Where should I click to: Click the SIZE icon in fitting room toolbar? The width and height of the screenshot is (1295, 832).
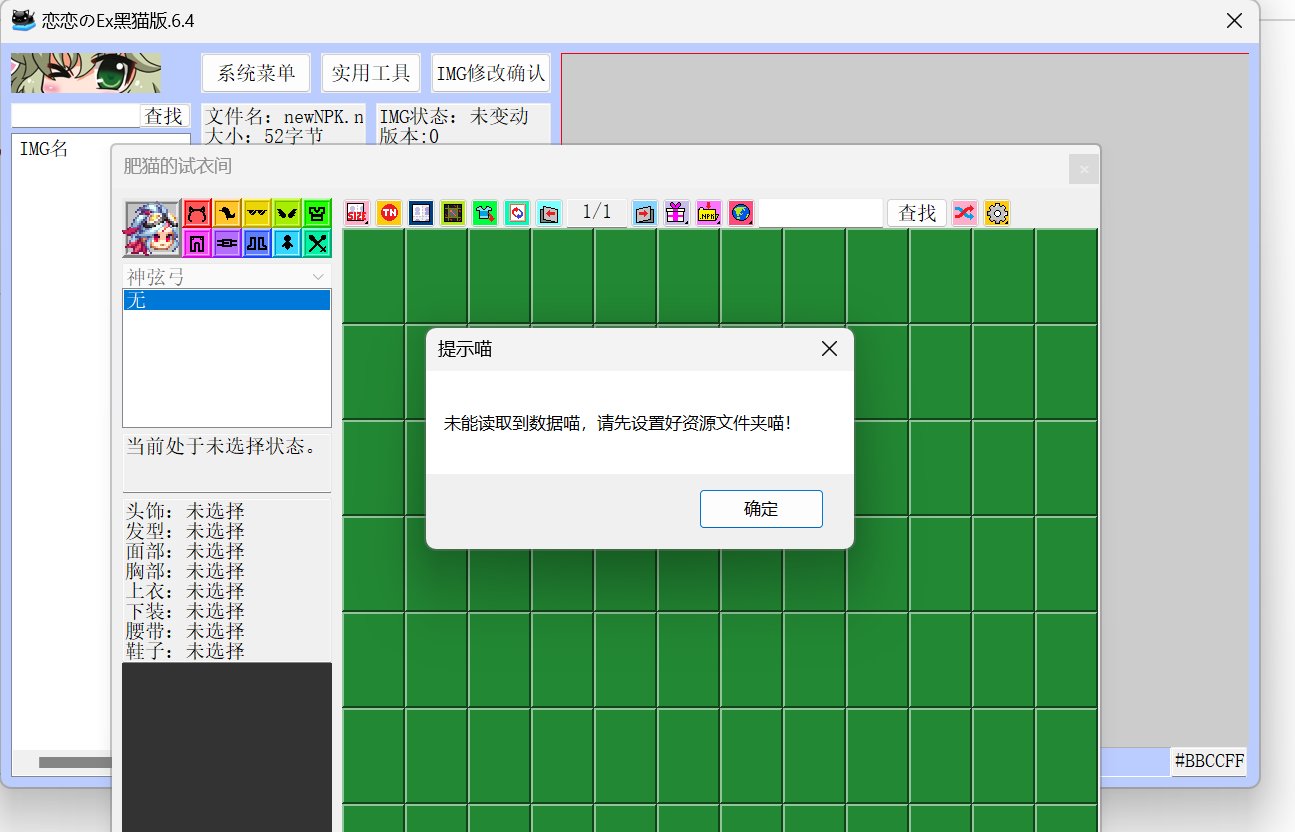[x=357, y=213]
